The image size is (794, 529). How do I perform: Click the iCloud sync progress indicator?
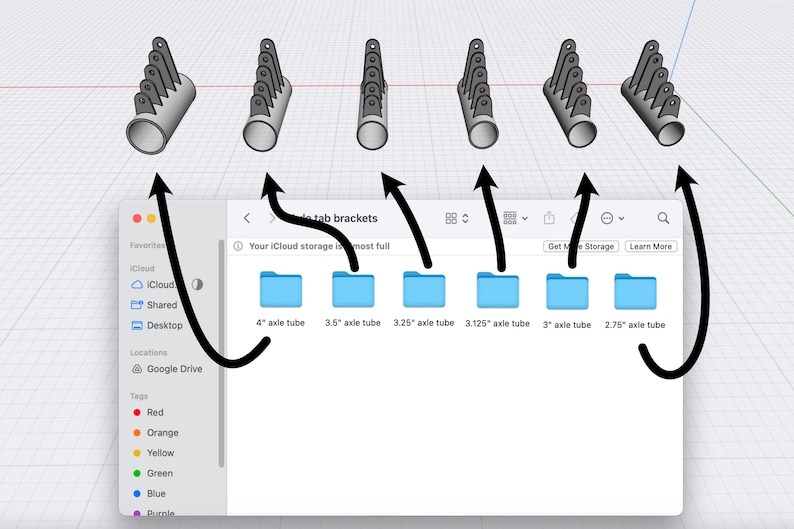(197, 284)
